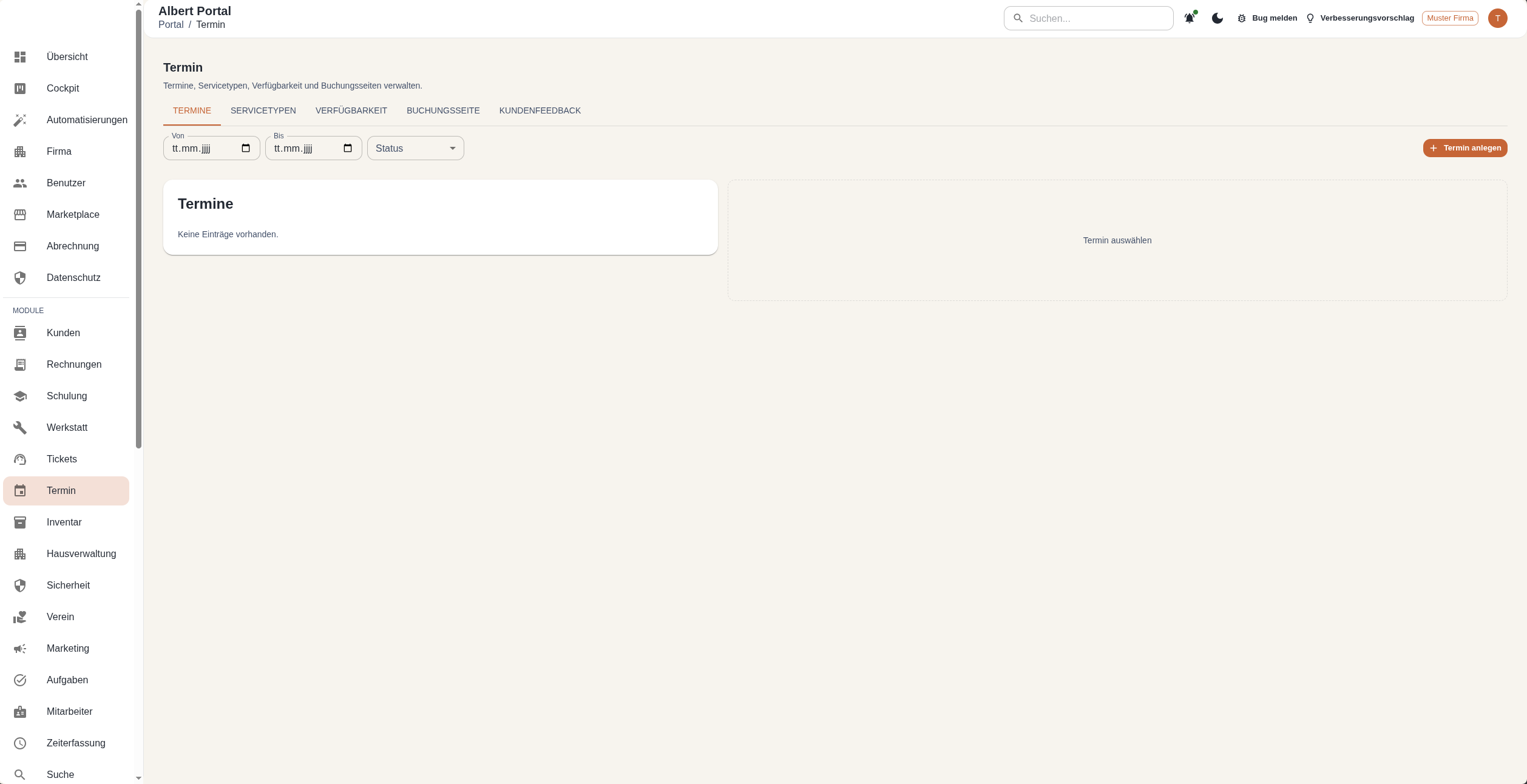Open the Schulung graduation cap icon
This screenshot has width=1527, height=784.
click(x=20, y=396)
